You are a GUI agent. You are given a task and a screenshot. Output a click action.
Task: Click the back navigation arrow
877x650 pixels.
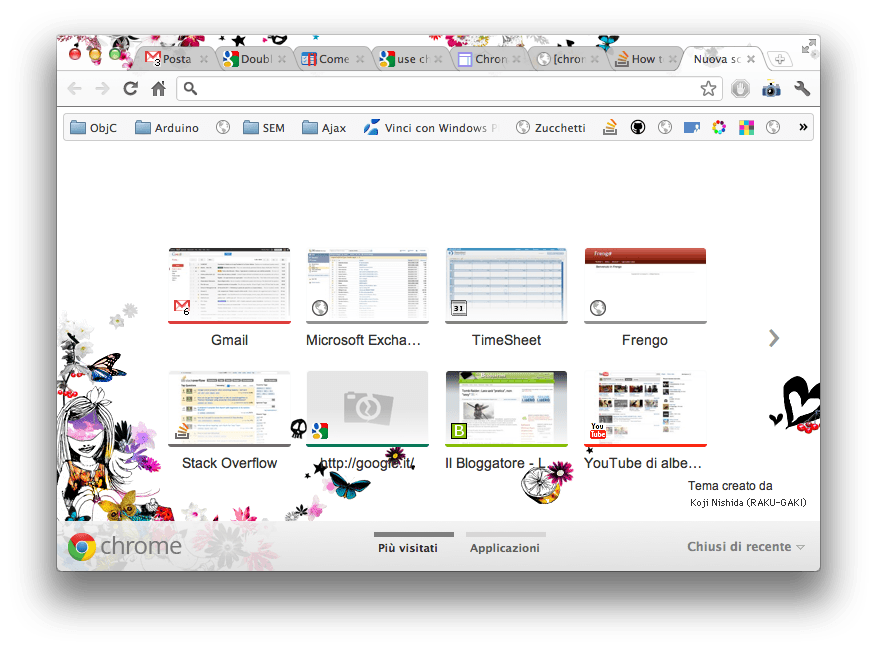coord(75,89)
